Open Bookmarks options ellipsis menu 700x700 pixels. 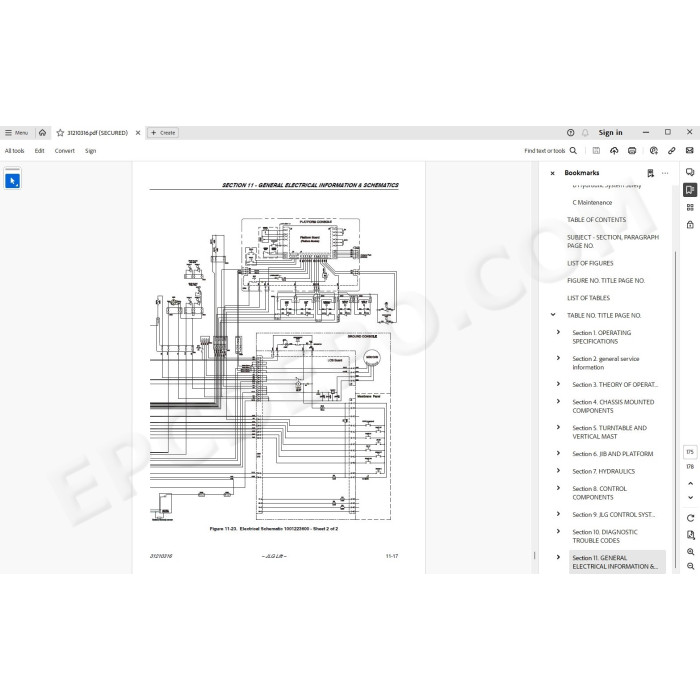665,173
